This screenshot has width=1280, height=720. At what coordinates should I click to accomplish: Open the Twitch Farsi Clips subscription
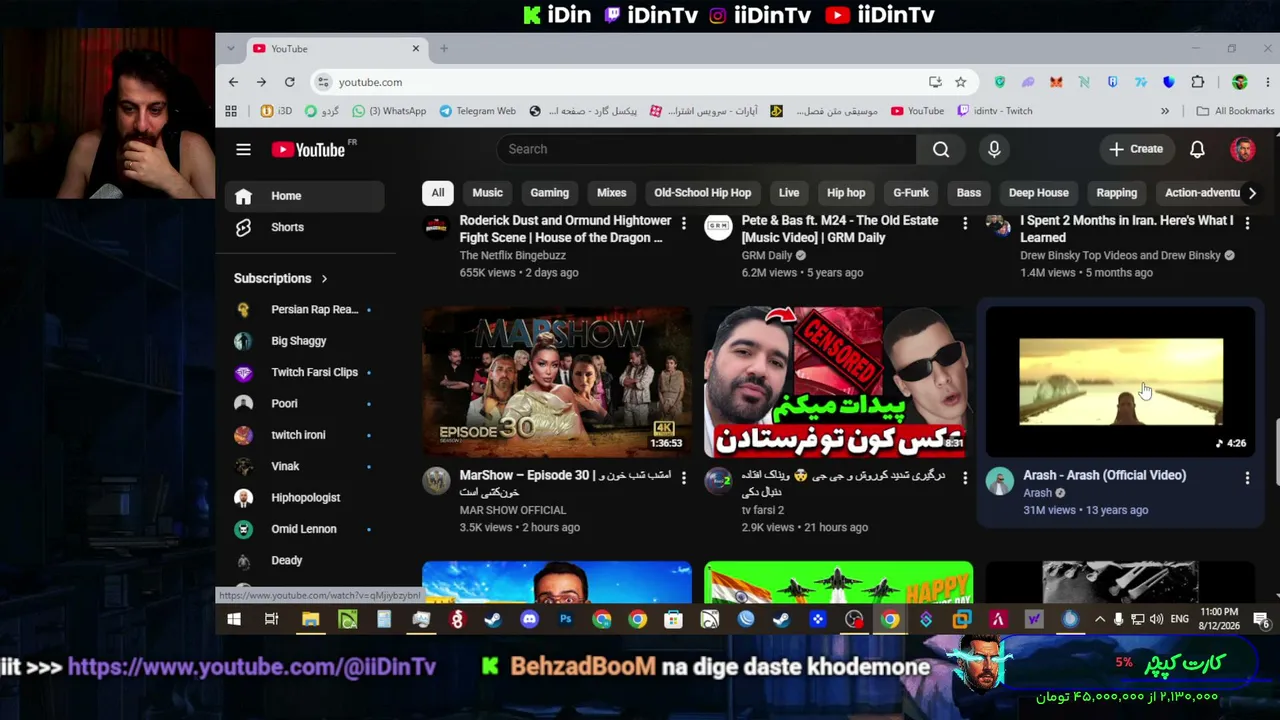coord(304,372)
